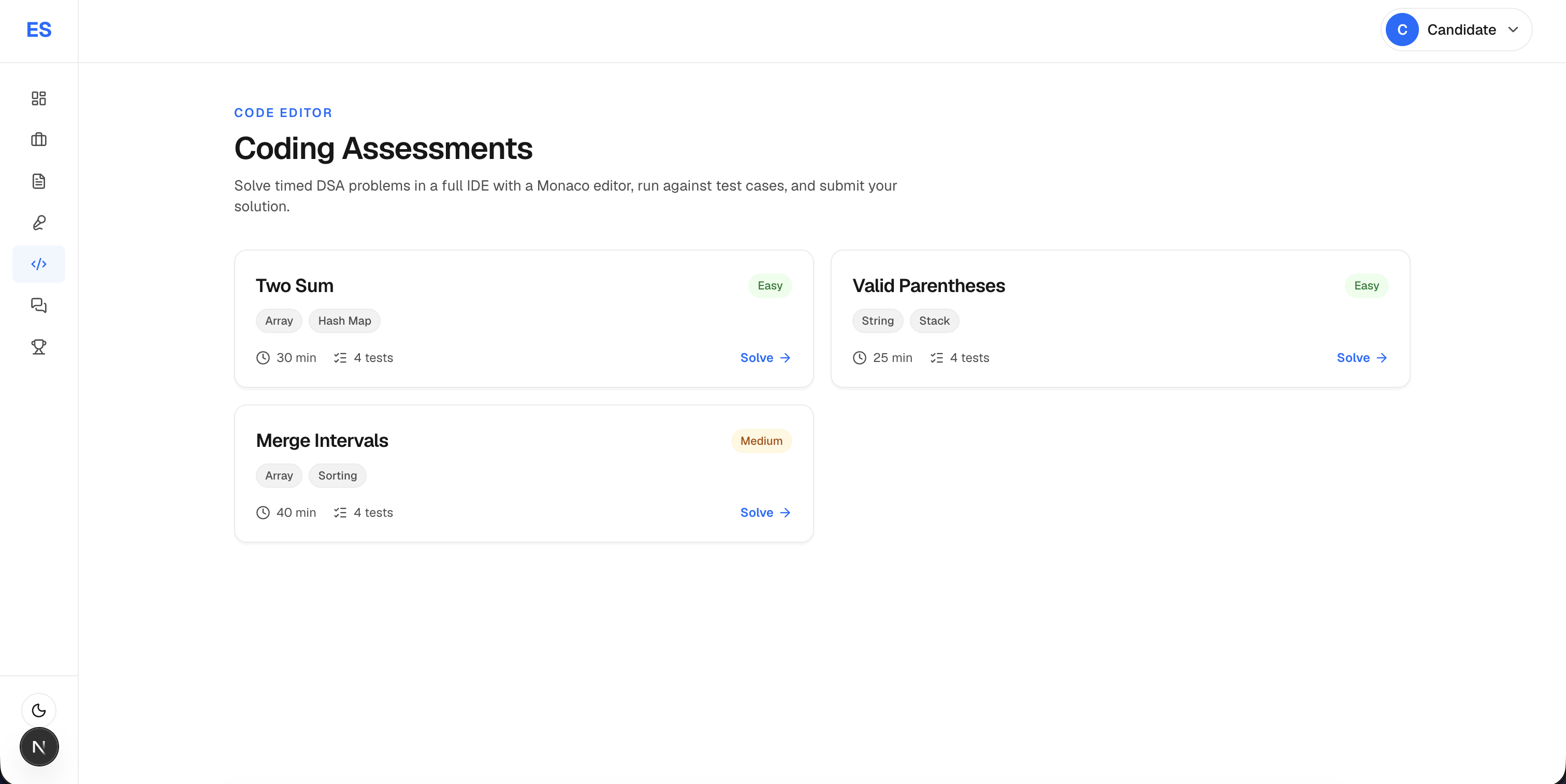The width and height of the screenshot is (1566, 784).
Task: Click the Medium badge on Merge Intervals
Action: (761, 441)
